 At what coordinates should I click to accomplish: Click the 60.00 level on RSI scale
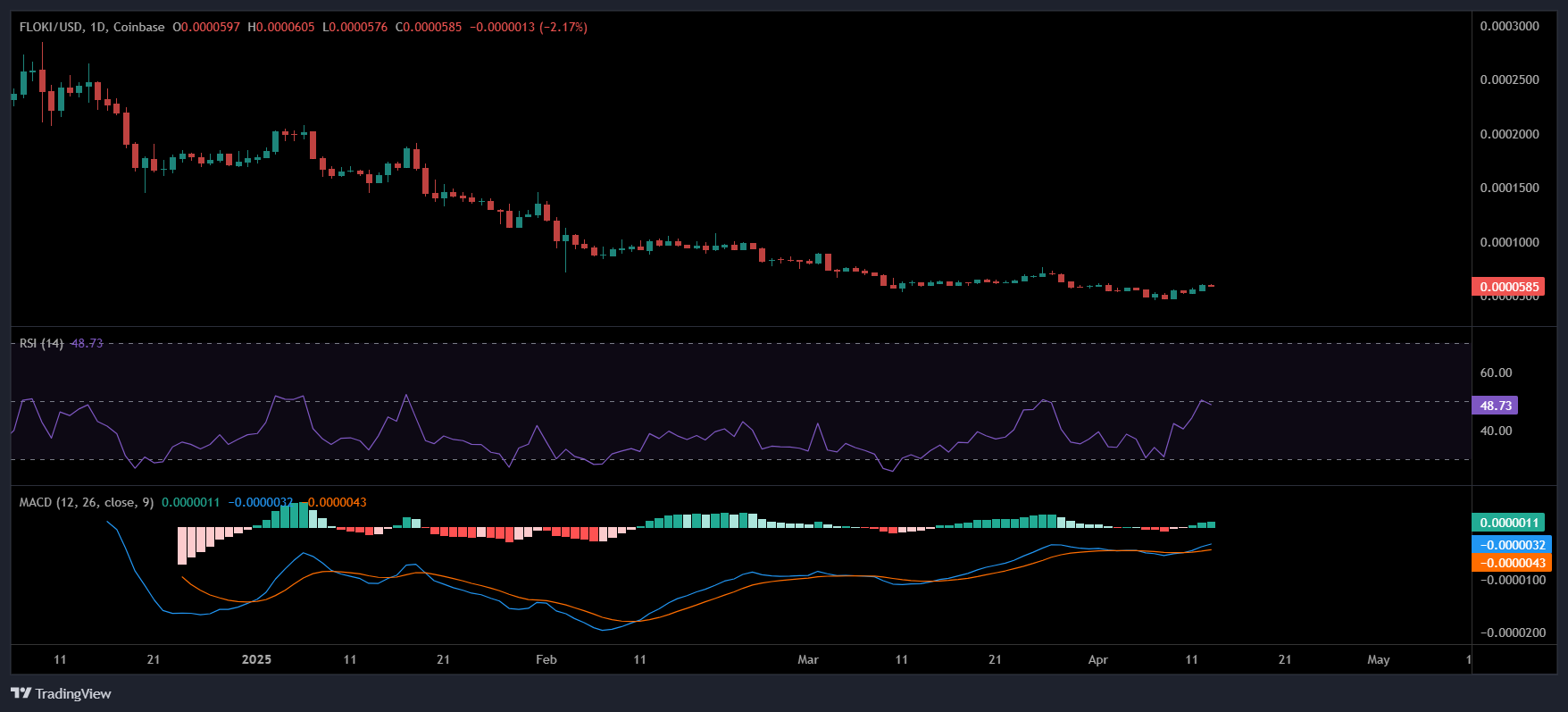[1496, 373]
